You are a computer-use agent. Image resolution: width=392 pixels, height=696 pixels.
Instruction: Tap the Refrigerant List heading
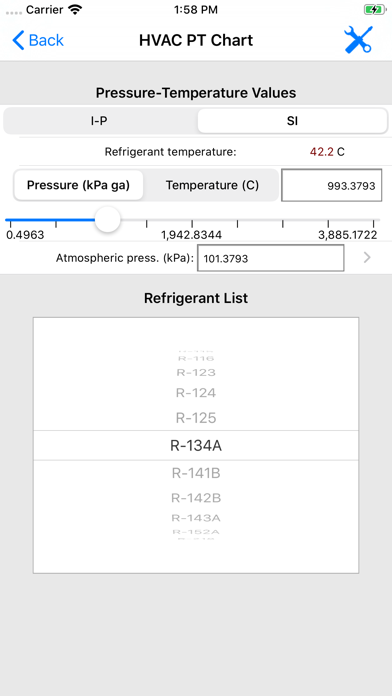(196, 298)
